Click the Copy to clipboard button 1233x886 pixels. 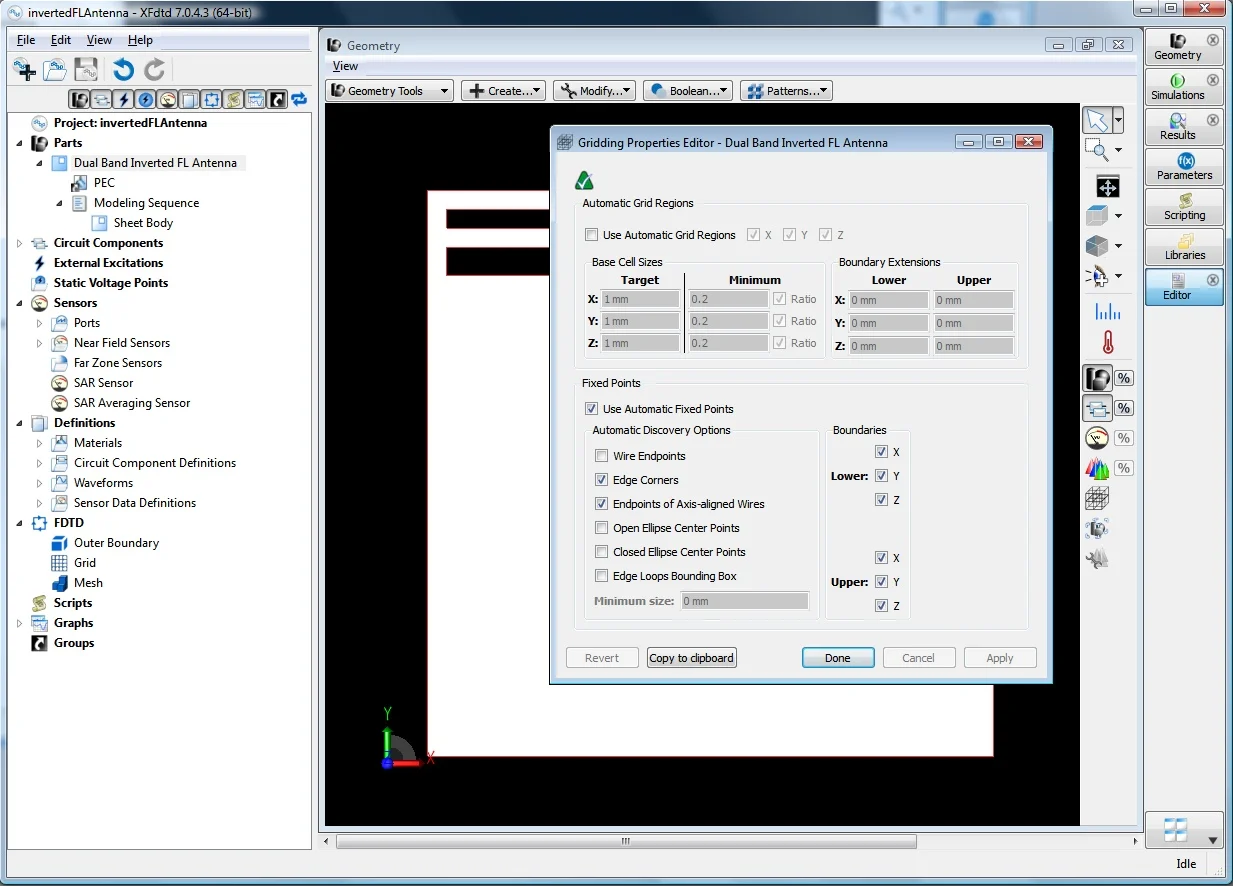click(692, 658)
